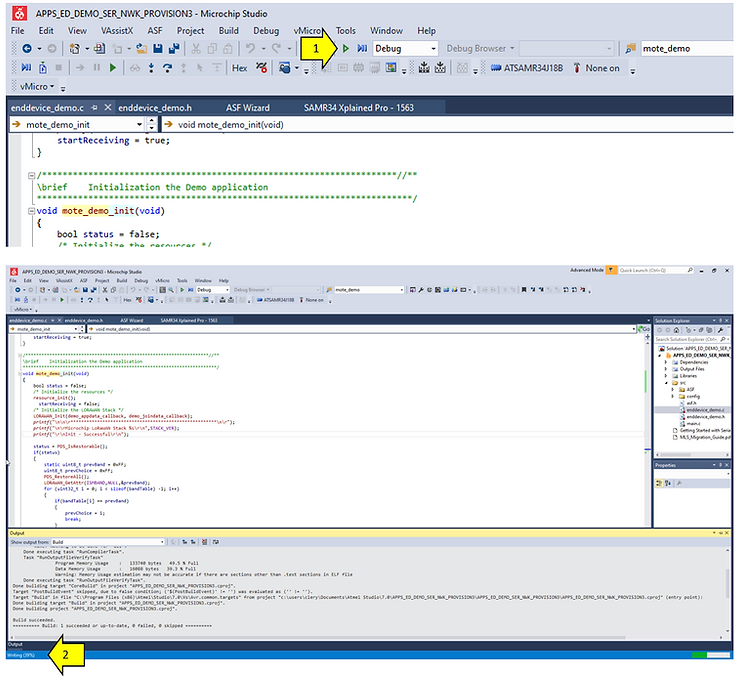
Task: Toggle pin on enddevice_demo.c tab, enlarged view
Action: click(94, 108)
